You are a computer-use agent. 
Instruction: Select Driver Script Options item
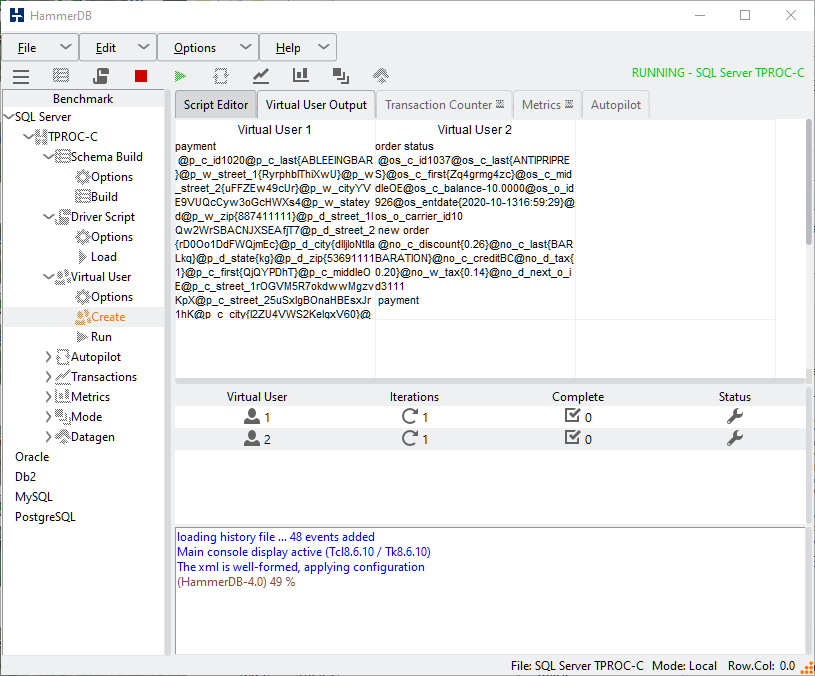[x=104, y=237]
